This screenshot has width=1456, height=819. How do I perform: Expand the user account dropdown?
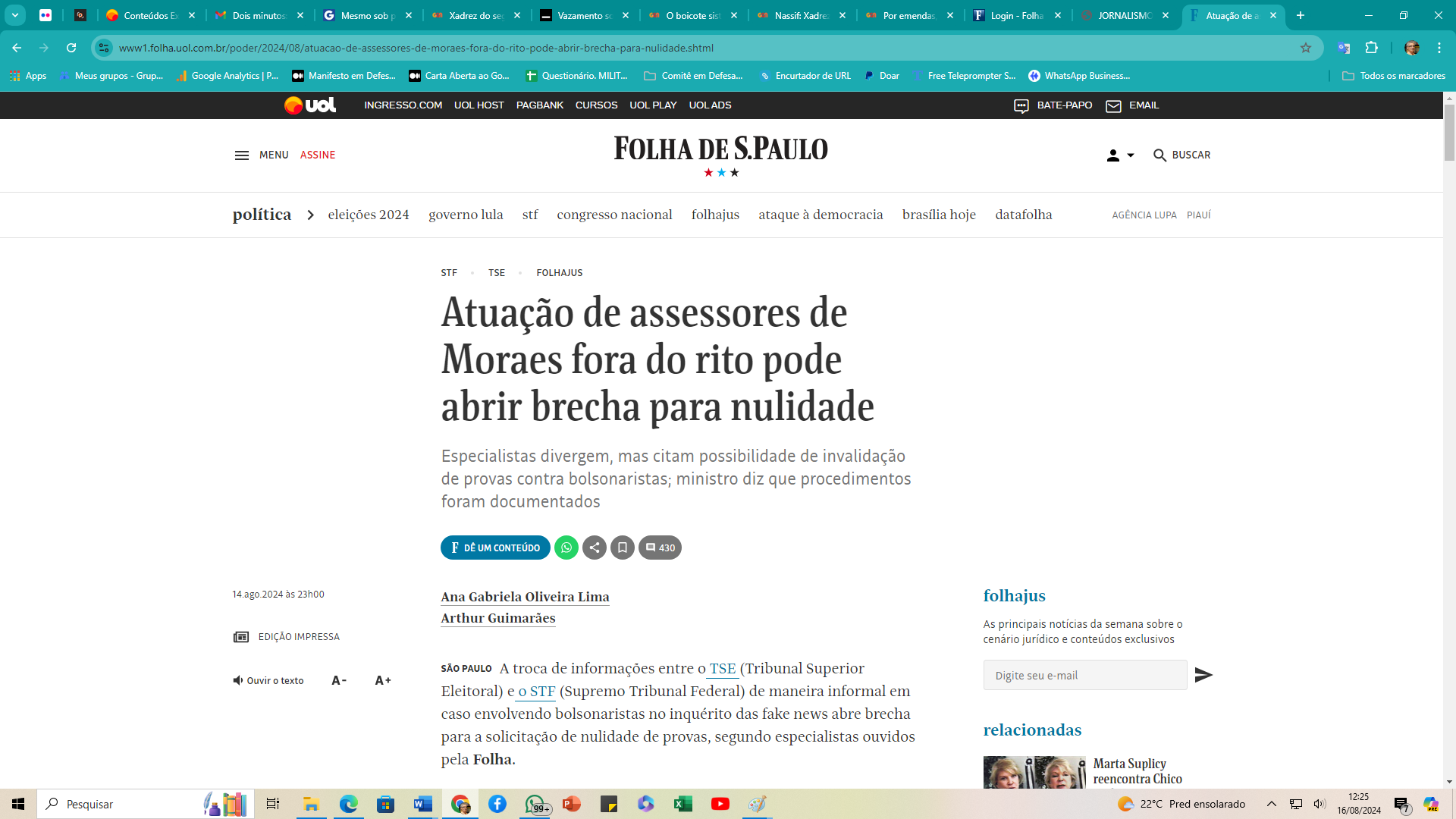click(1120, 155)
